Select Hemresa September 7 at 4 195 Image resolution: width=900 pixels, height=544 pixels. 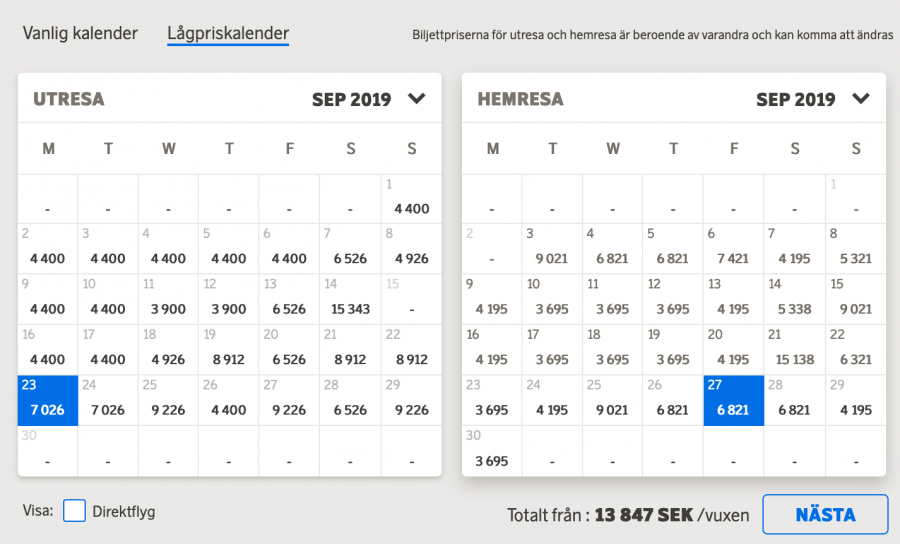(795, 249)
